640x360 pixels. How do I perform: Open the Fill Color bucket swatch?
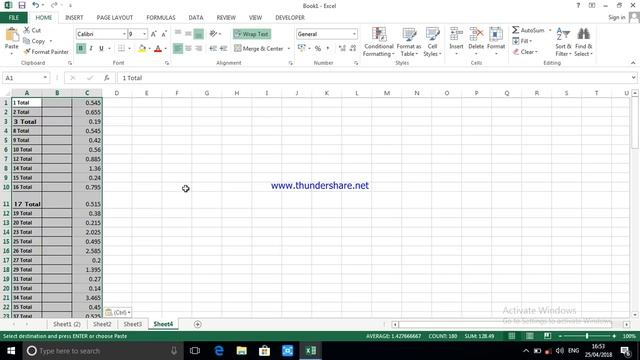tap(142, 49)
